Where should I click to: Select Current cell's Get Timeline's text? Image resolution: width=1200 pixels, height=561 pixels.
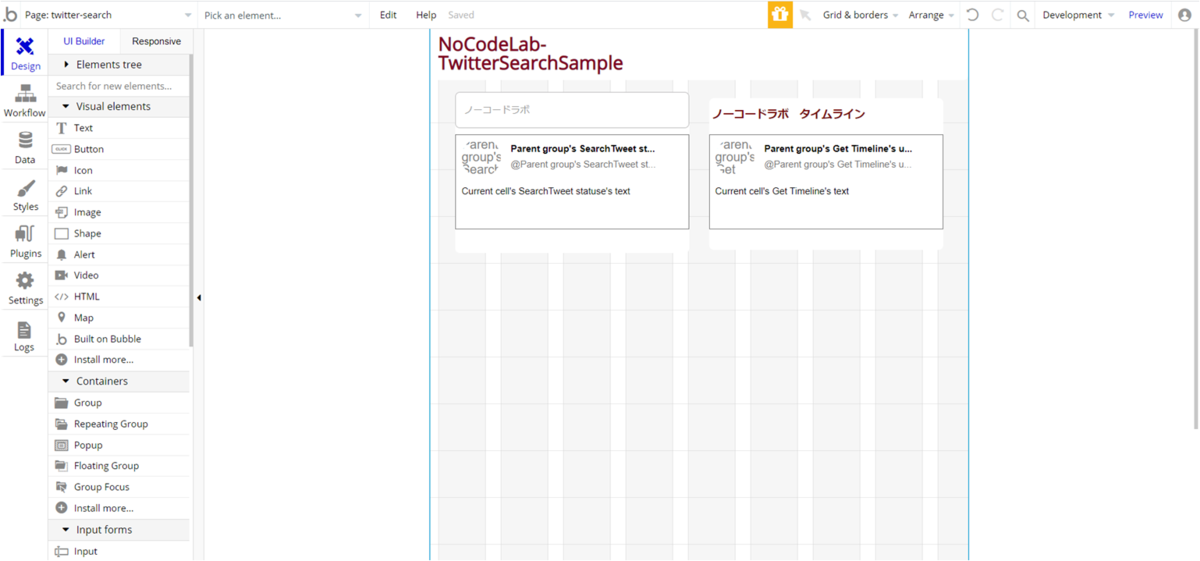[782, 191]
